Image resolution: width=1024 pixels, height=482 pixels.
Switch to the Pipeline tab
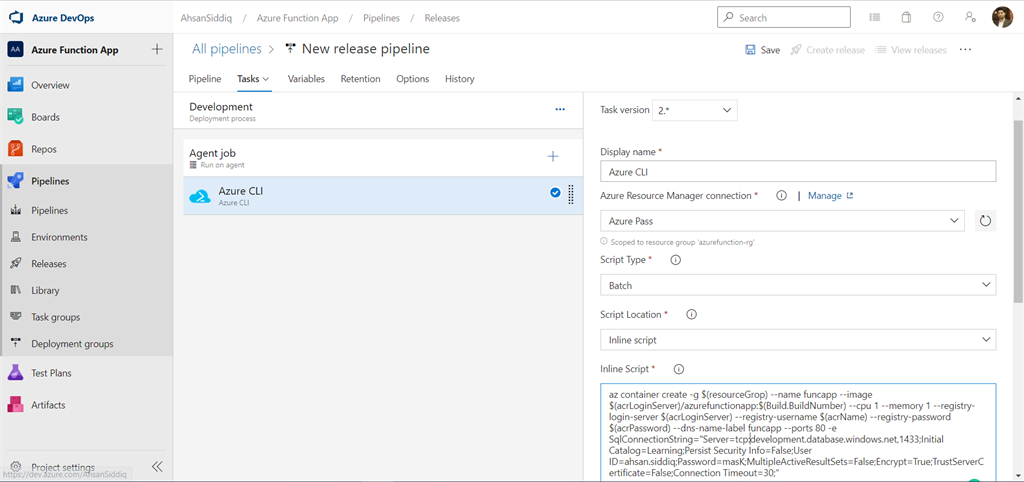(x=205, y=79)
